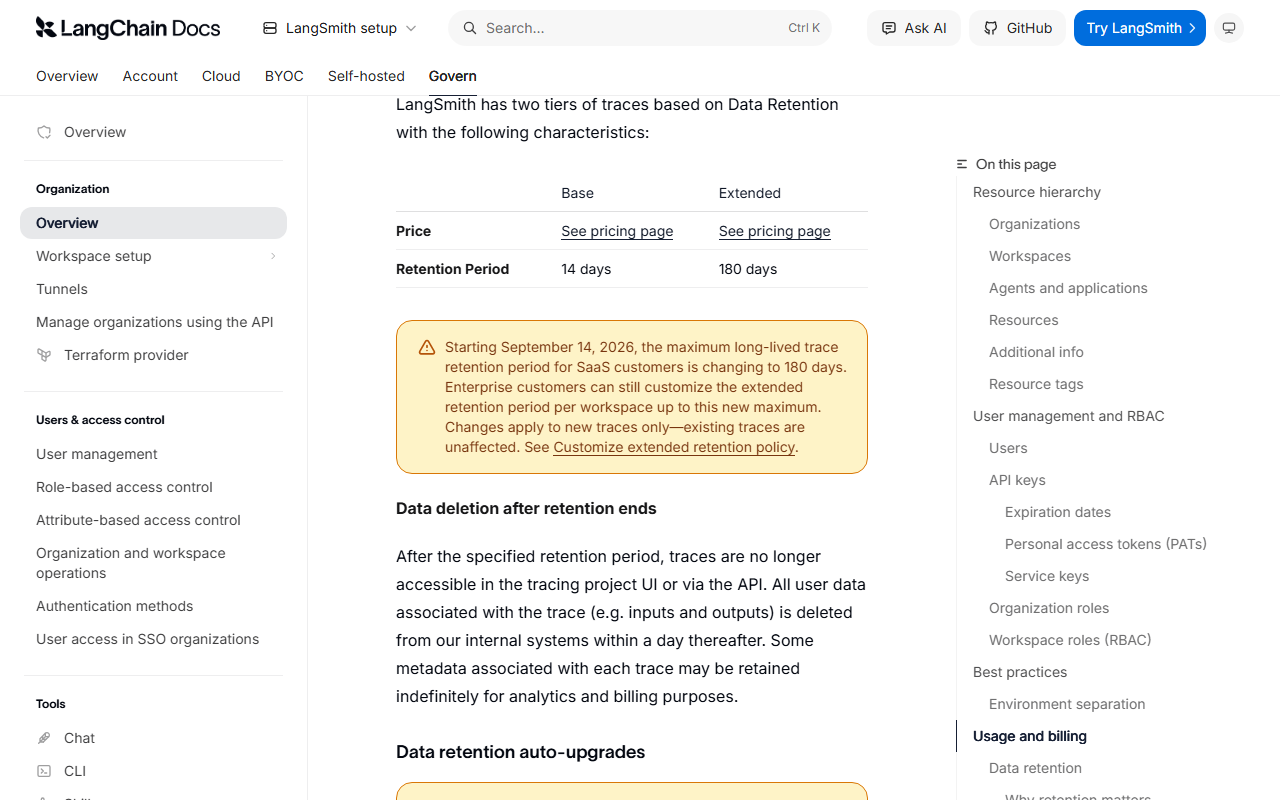The image size is (1280, 800).
Task: Click the LangChain Docs logo
Action: (x=128, y=28)
